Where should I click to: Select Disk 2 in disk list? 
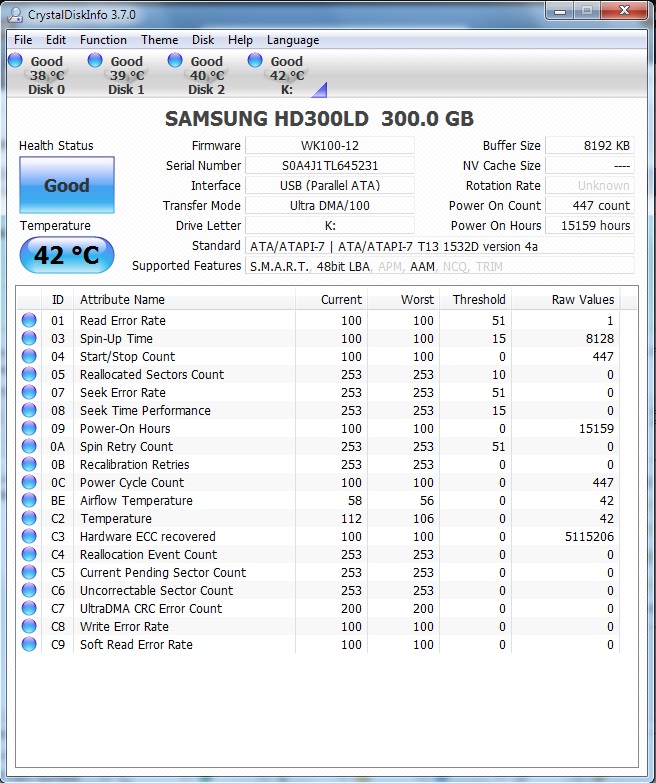click(x=206, y=75)
